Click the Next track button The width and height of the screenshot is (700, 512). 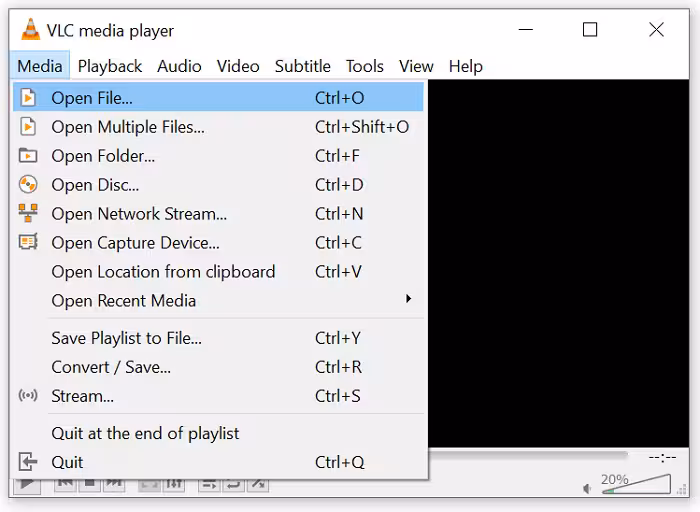114,485
